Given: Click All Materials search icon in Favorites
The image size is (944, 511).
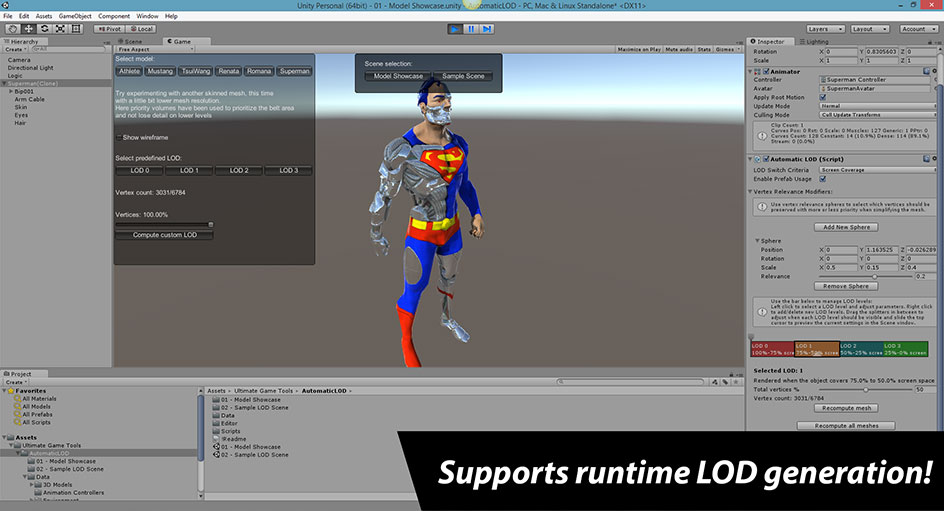Looking at the screenshot, I should 17,398.
